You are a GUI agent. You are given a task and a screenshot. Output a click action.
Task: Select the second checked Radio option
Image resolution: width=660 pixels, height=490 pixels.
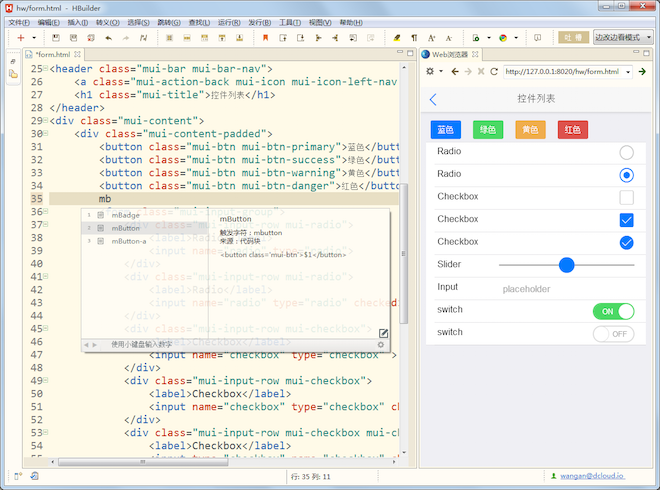click(x=626, y=175)
